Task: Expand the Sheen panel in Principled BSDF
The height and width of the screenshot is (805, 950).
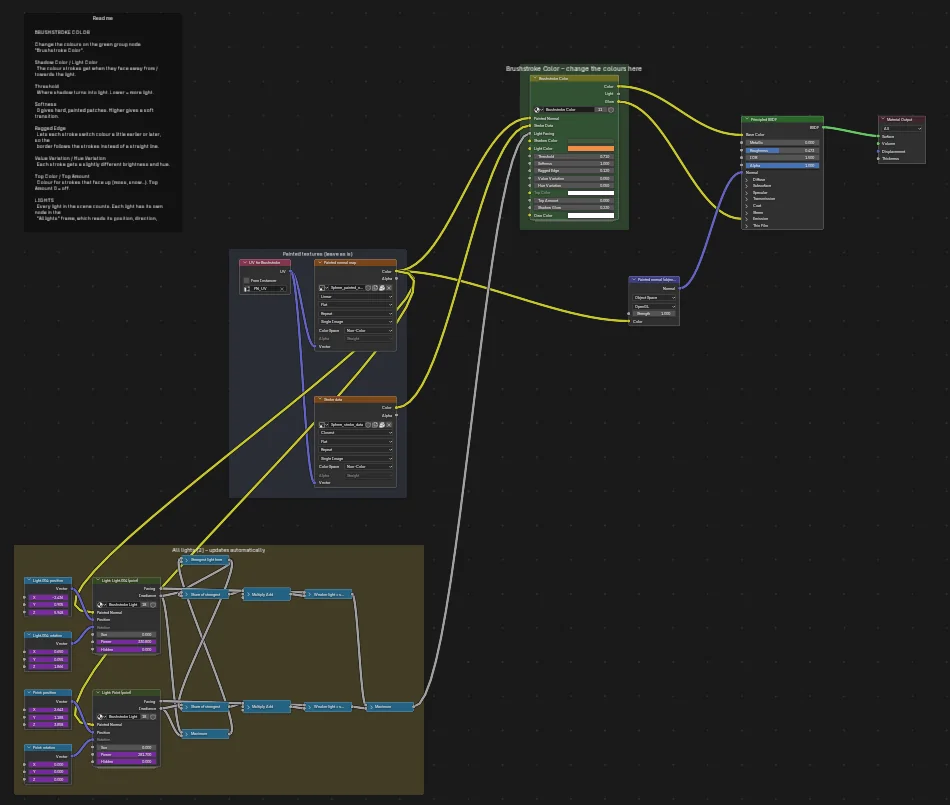Action: pos(746,213)
